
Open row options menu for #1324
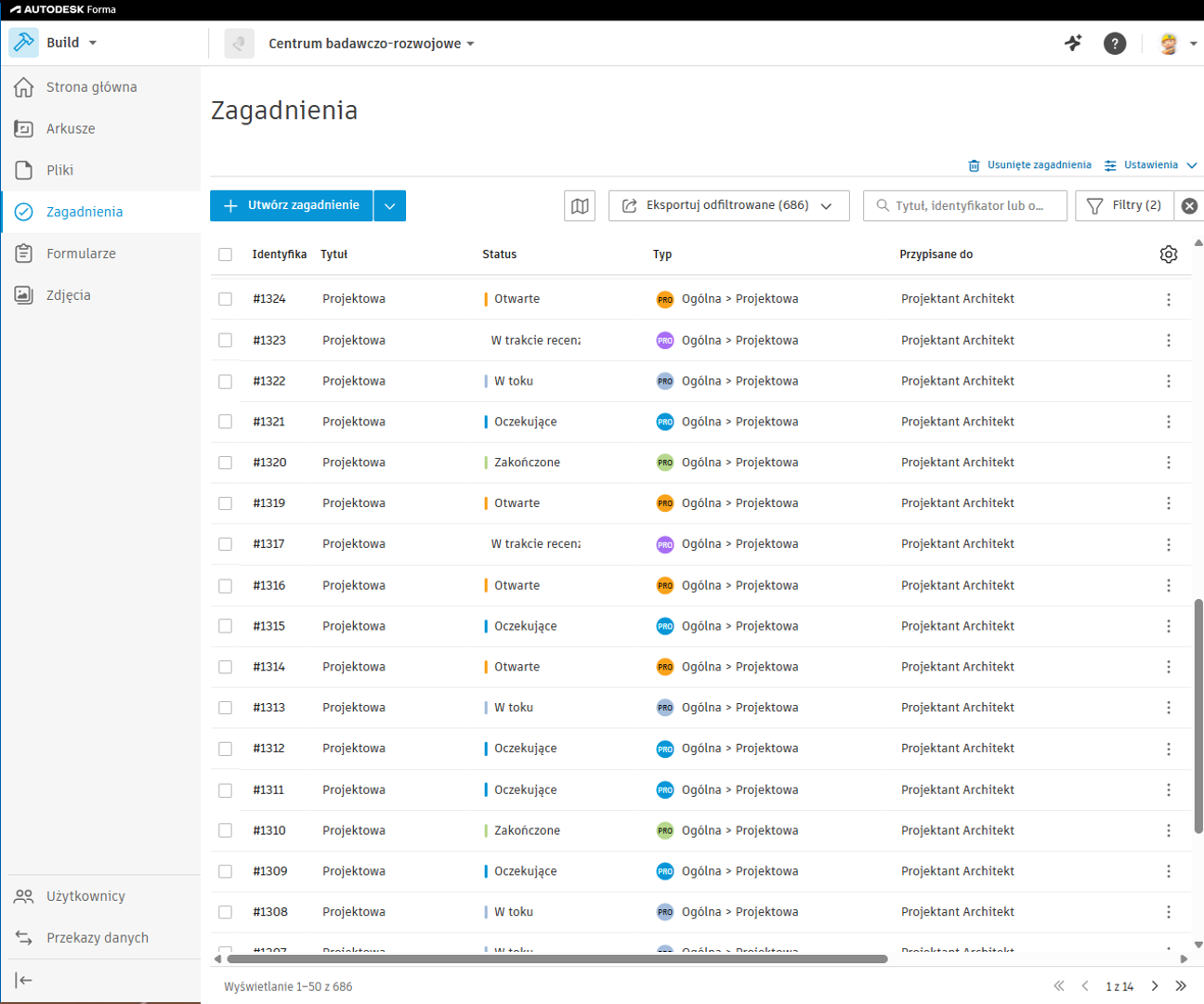(x=1169, y=299)
